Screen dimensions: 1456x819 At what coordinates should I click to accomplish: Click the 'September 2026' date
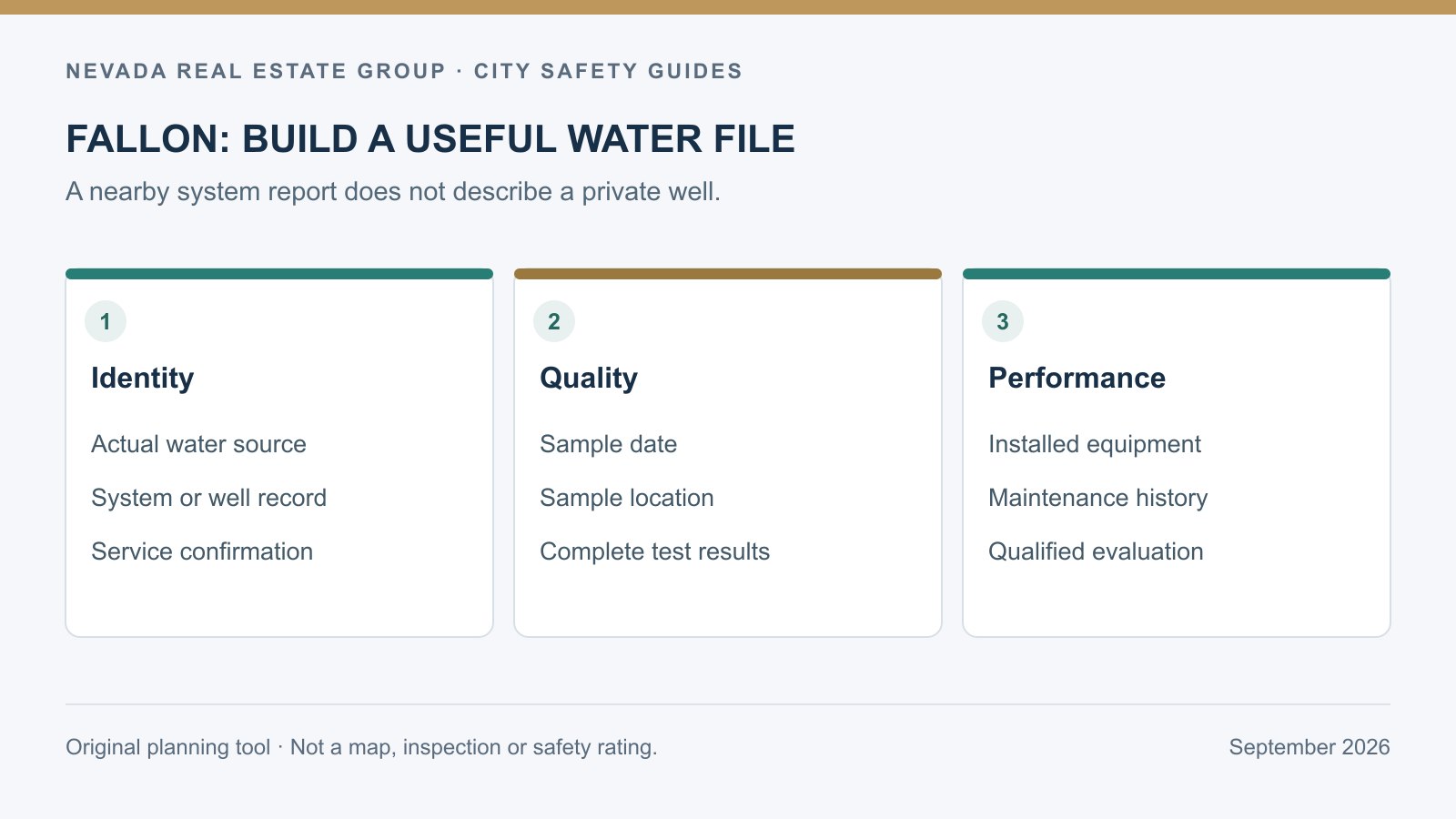click(x=1309, y=747)
